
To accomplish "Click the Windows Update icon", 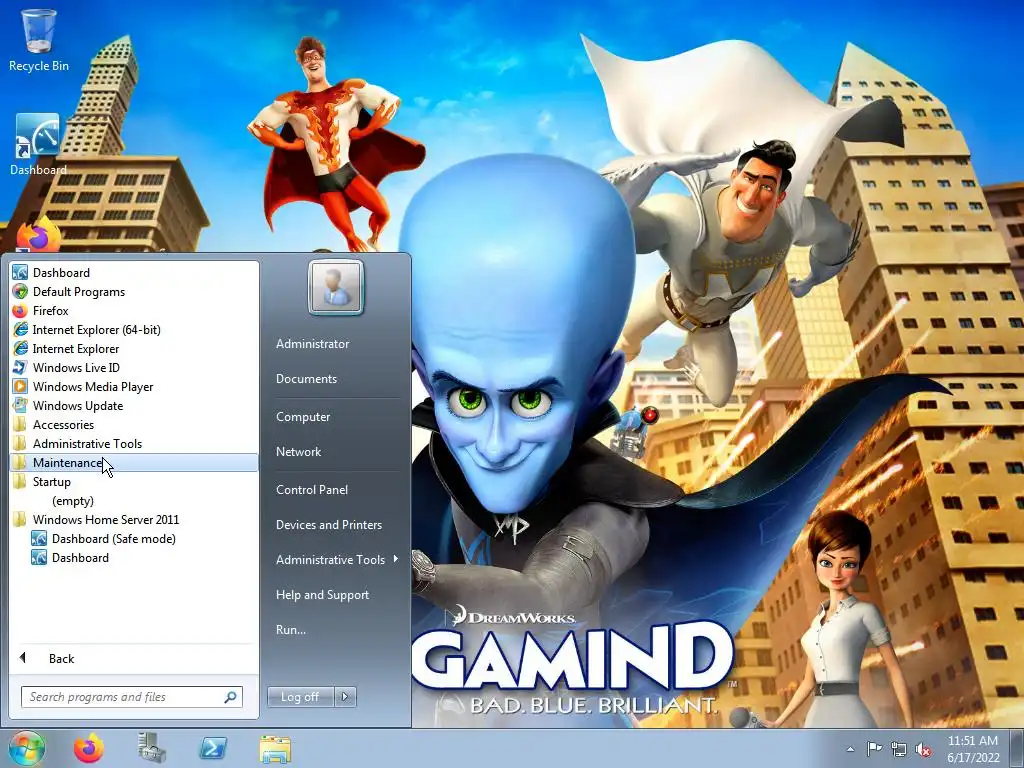I will [20, 405].
